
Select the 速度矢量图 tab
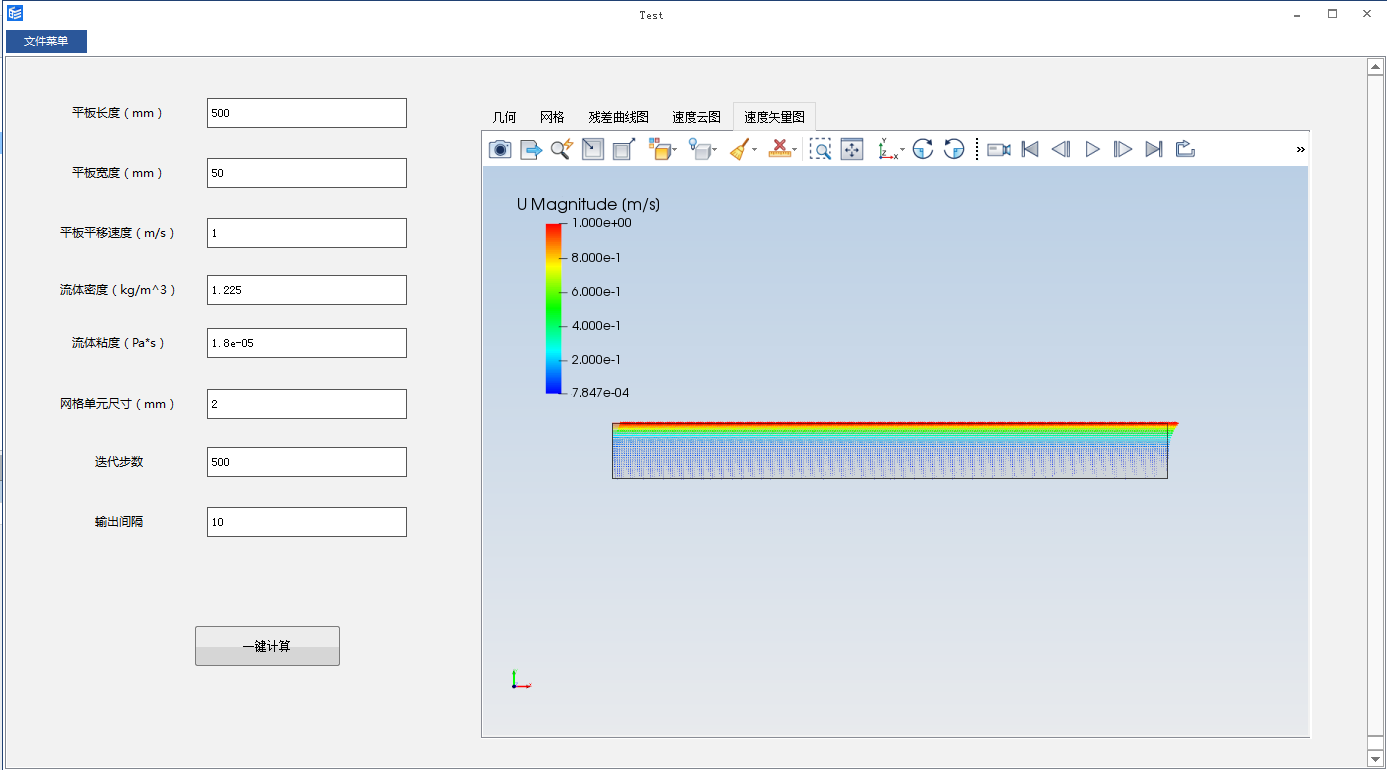[x=774, y=117]
